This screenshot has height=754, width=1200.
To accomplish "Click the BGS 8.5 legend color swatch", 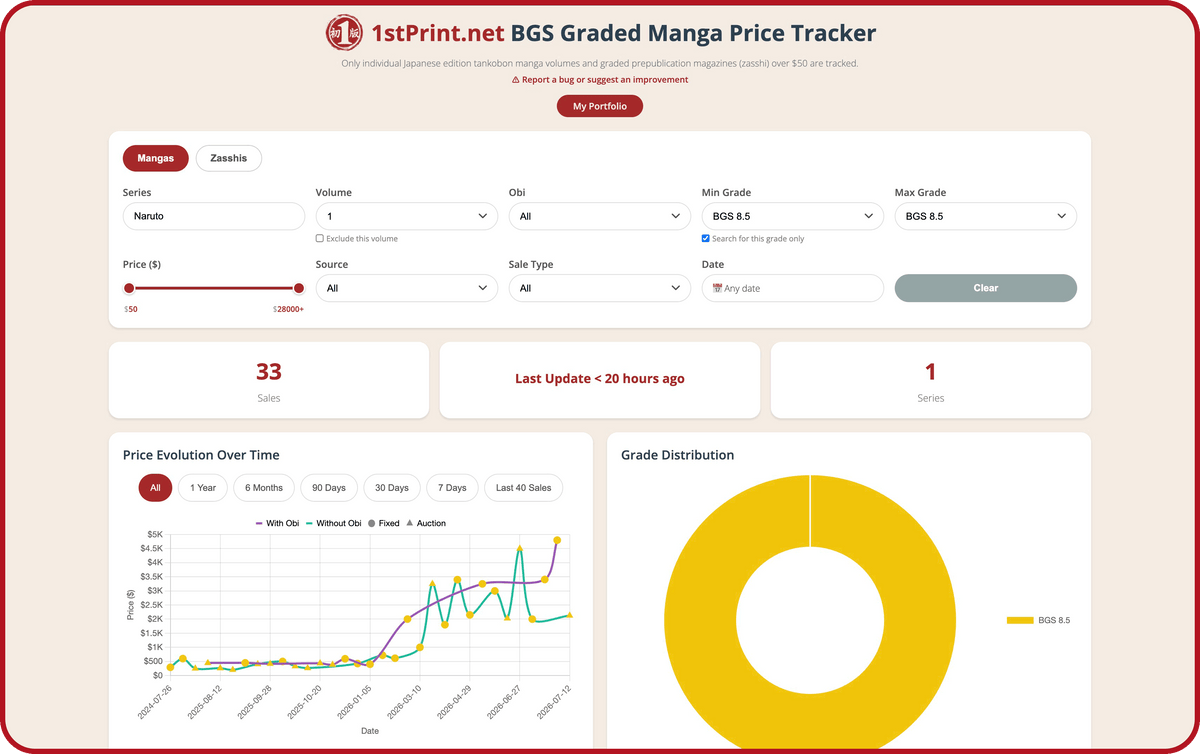I will 1020,621.
